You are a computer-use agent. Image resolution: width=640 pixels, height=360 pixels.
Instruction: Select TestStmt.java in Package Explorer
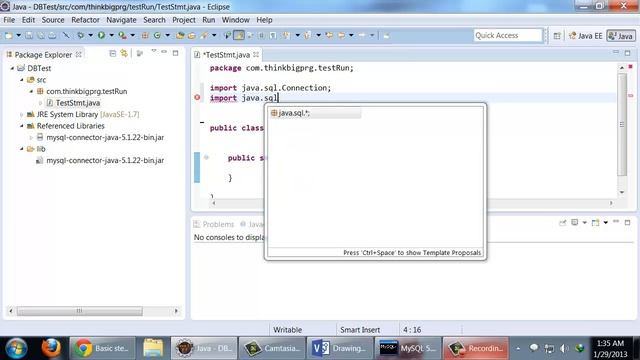78,103
